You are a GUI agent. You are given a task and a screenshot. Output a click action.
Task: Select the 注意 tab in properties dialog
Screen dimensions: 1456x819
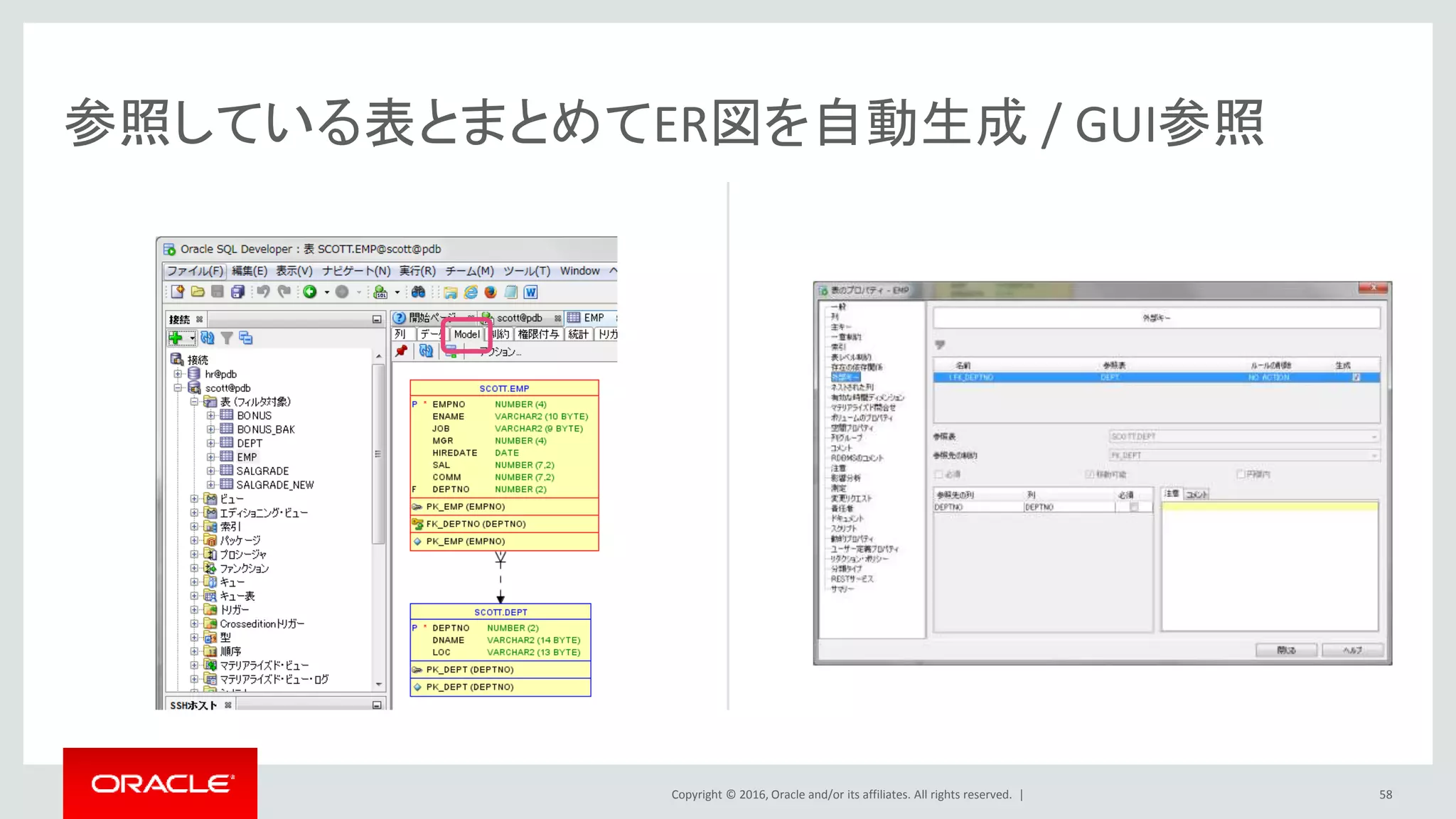[x=1172, y=493]
